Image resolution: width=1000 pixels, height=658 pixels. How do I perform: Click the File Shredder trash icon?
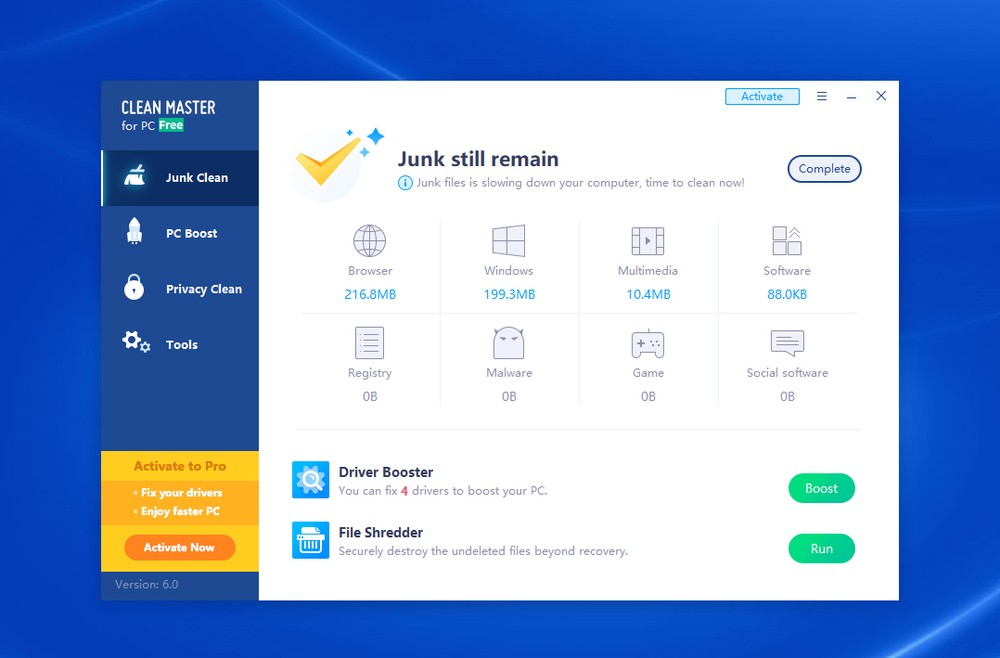point(310,541)
